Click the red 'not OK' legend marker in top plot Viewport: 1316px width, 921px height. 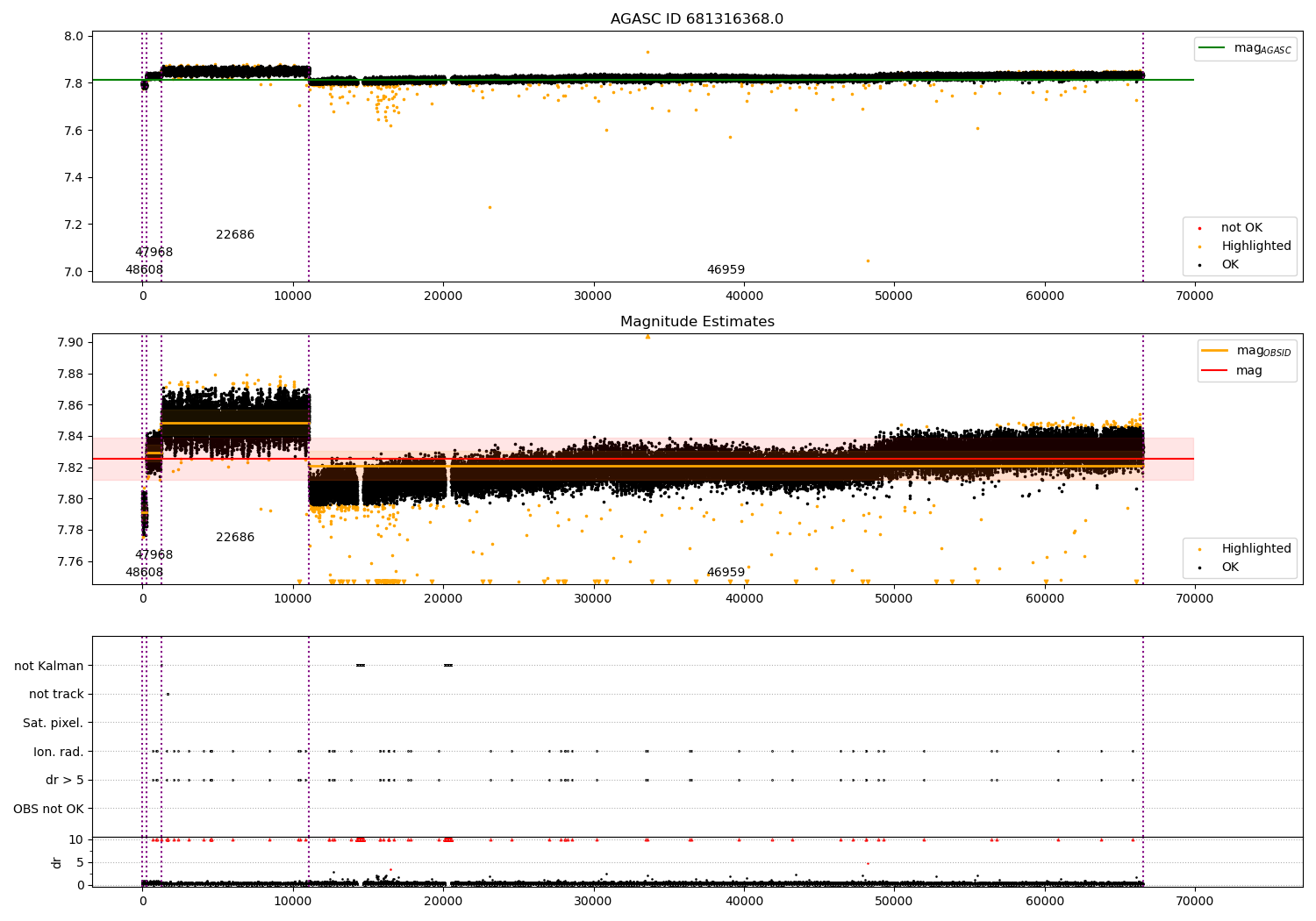point(1199,228)
